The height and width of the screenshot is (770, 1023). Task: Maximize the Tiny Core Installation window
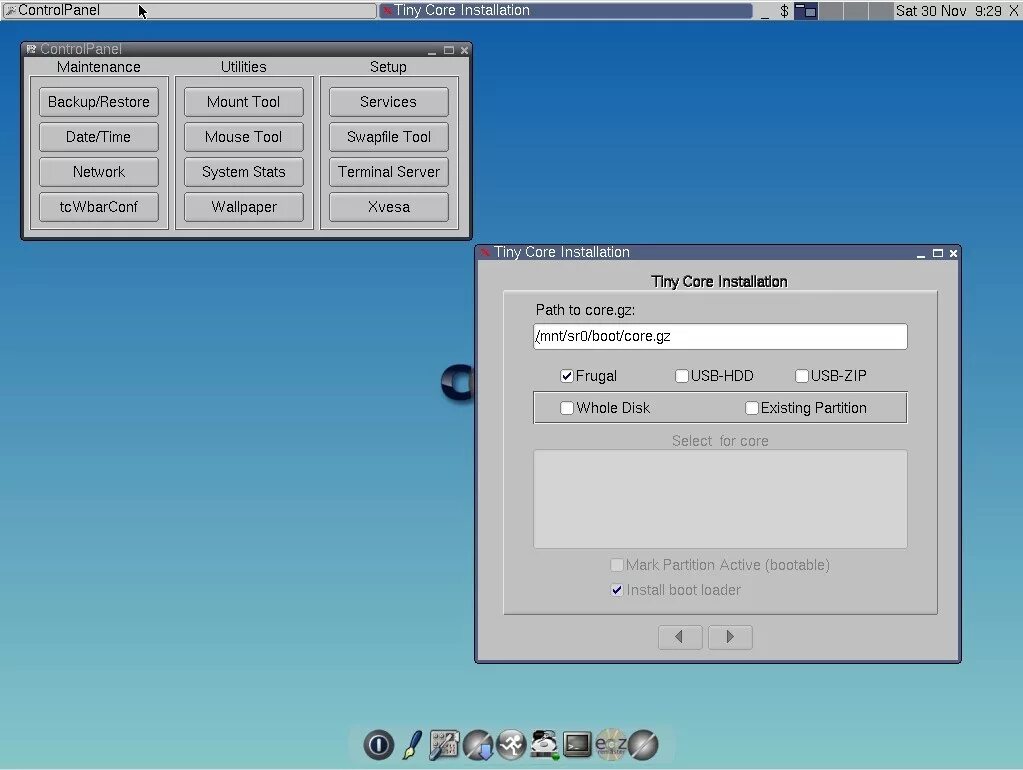click(938, 253)
